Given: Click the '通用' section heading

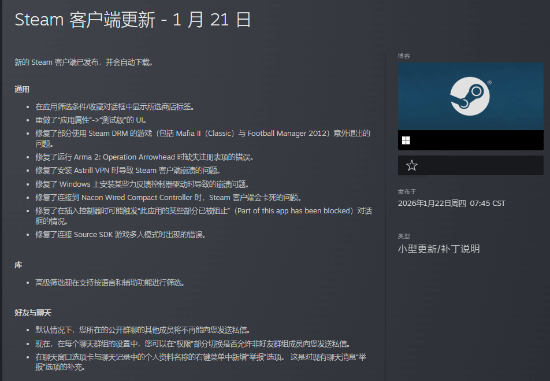Looking at the screenshot, I should pos(22,89).
